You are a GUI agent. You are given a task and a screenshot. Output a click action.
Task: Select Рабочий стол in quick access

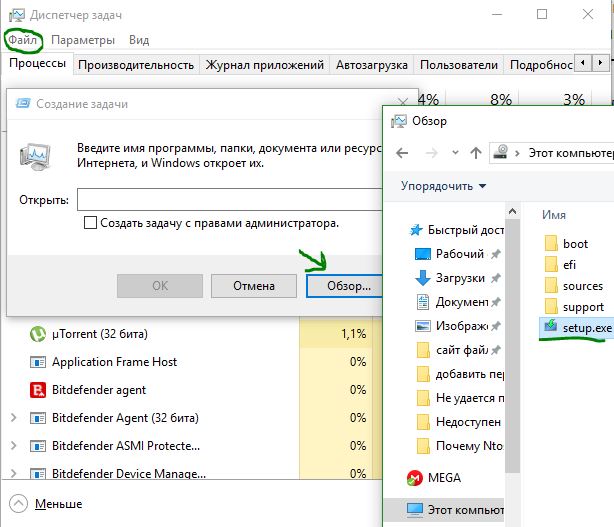click(450, 254)
